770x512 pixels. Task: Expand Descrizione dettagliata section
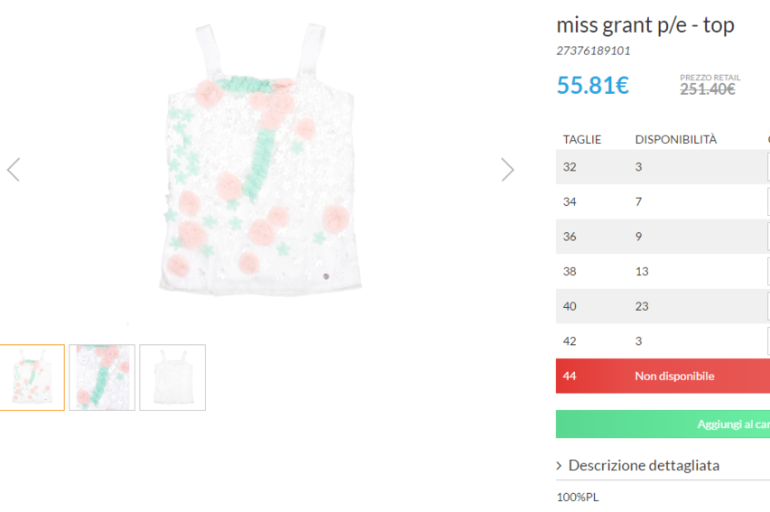643,465
